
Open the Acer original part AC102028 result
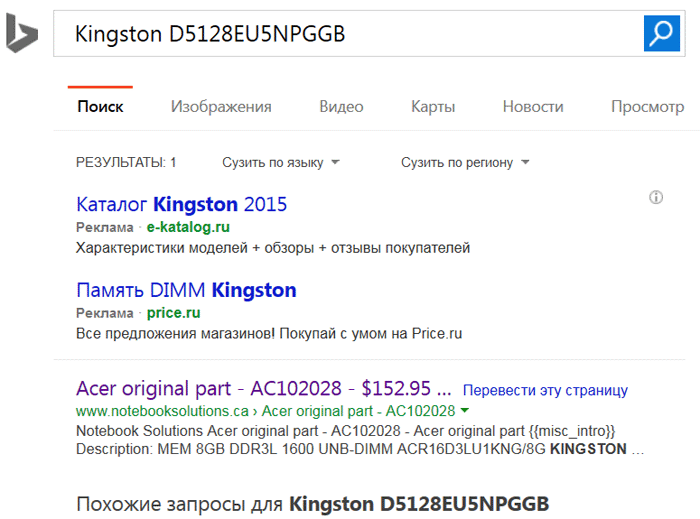pyautogui.click(x=263, y=389)
